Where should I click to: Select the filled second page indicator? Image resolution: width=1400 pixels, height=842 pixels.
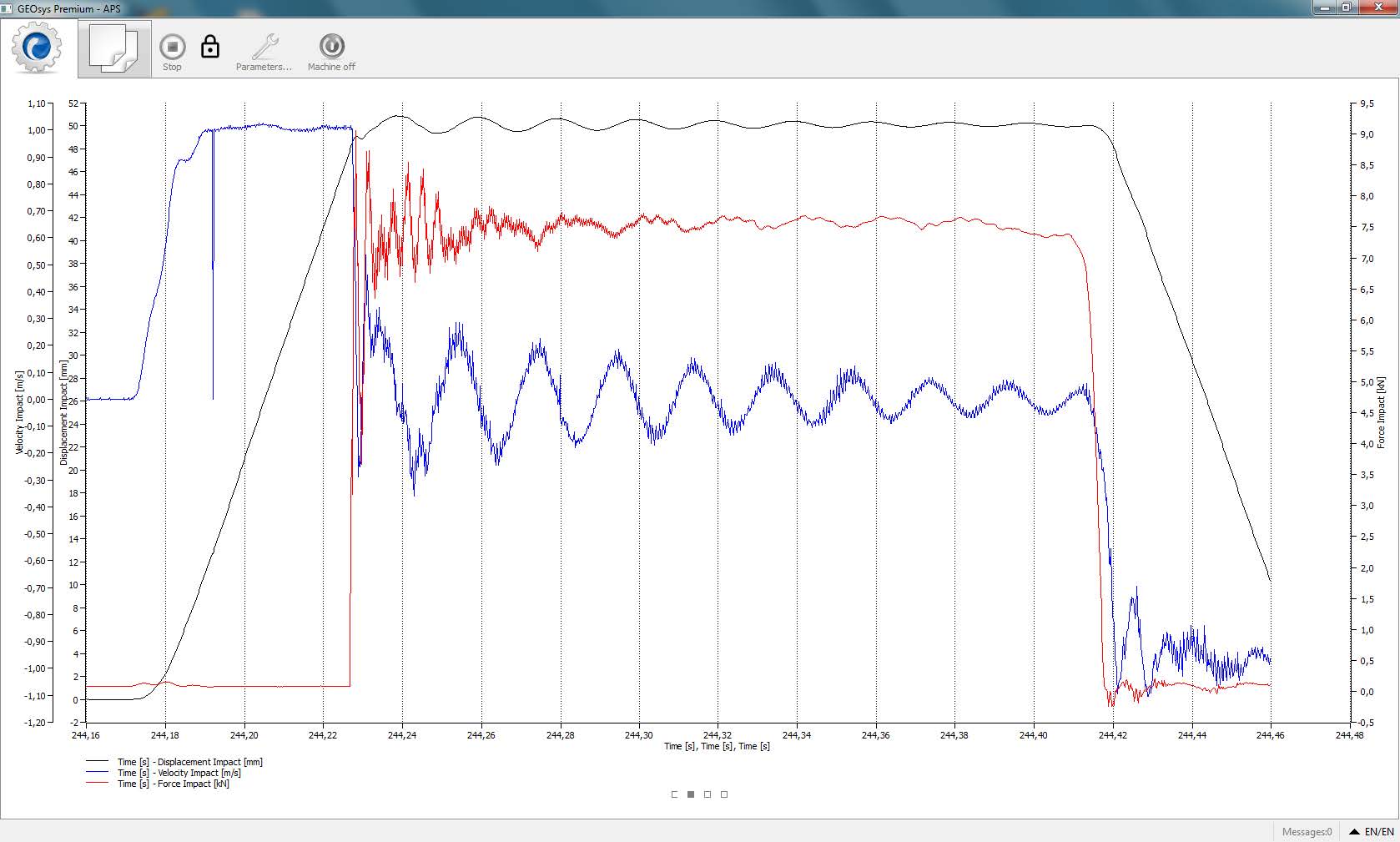pos(691,794)
